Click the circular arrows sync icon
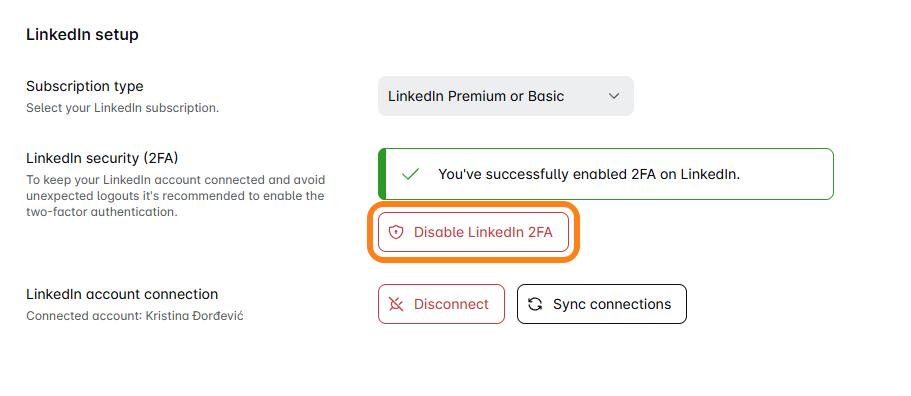The height and width of the screenshot is (396, 911). pyautogui.click(x=535, y=304)
